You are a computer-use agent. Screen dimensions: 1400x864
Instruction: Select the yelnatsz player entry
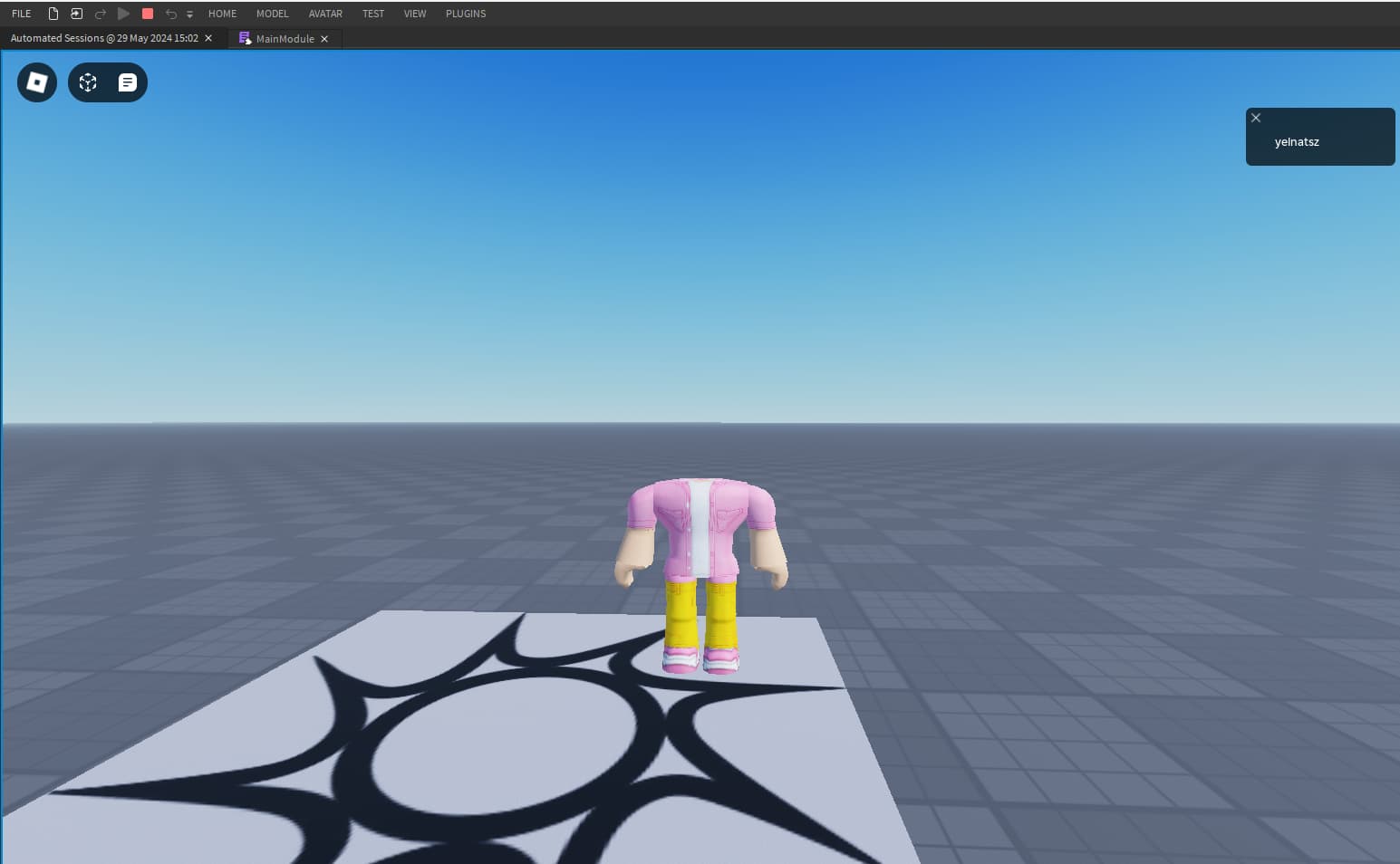pos(1297,142)
